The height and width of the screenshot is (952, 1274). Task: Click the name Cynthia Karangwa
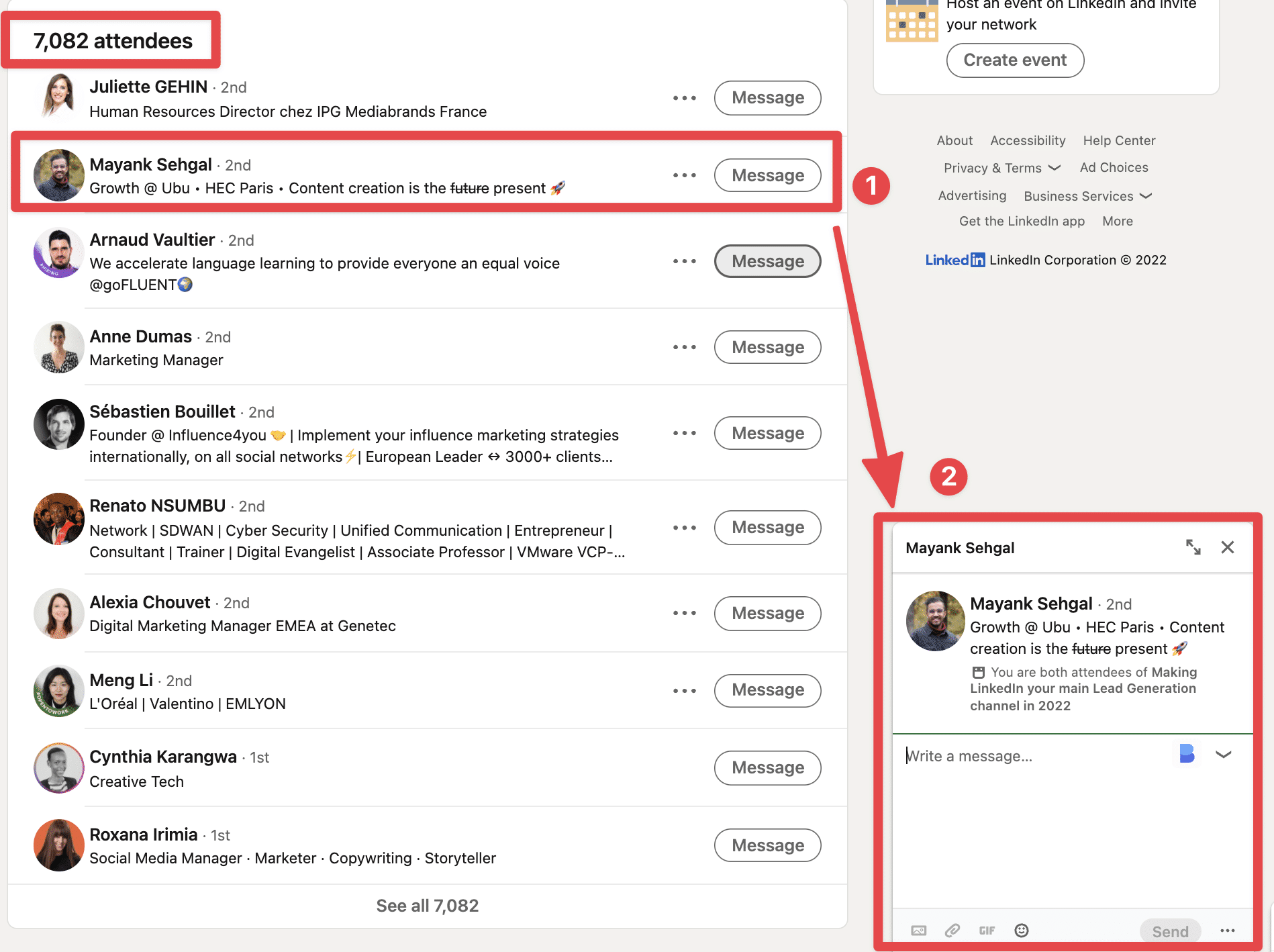163,757
